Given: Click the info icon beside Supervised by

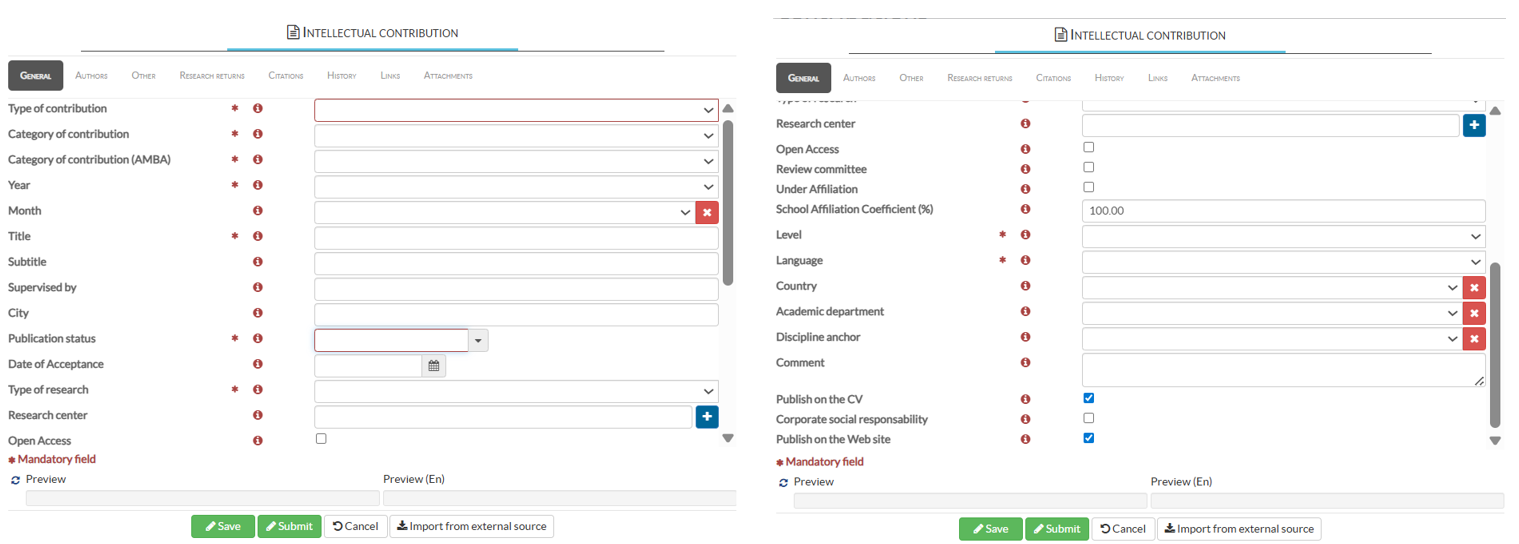Looking at the screenshot, I should (x=258, y=288).
